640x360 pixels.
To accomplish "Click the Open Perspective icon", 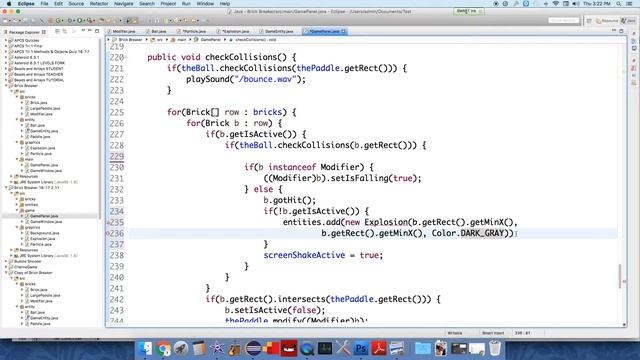I will coord(589,20).
